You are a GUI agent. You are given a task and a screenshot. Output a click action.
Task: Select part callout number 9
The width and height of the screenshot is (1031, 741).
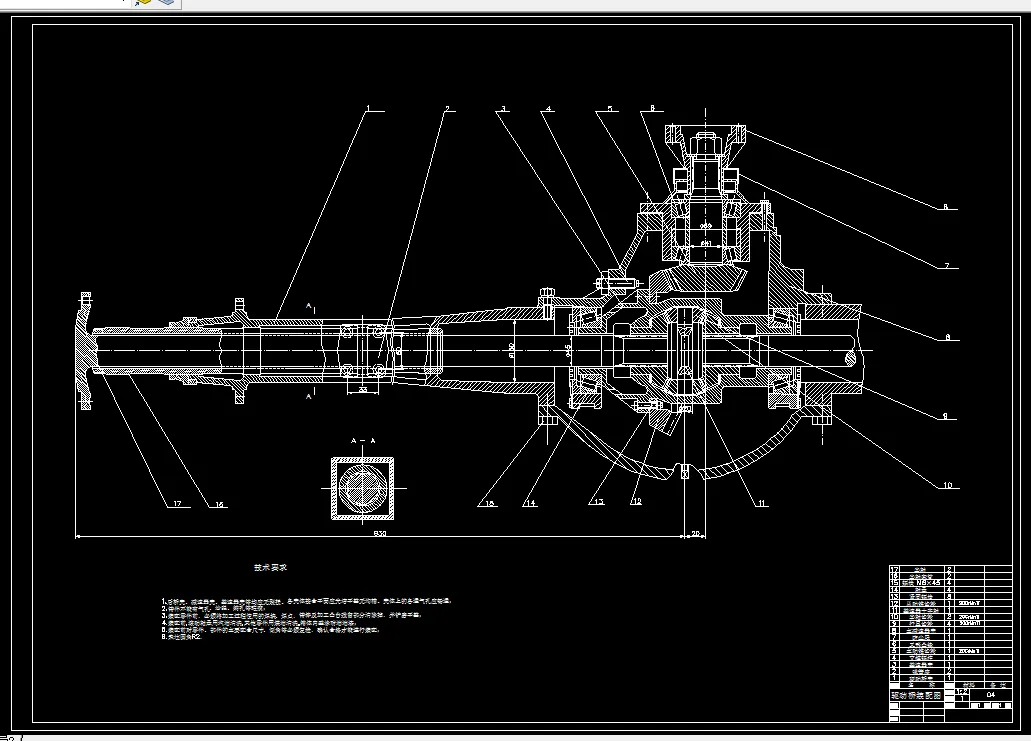(946, 416)
